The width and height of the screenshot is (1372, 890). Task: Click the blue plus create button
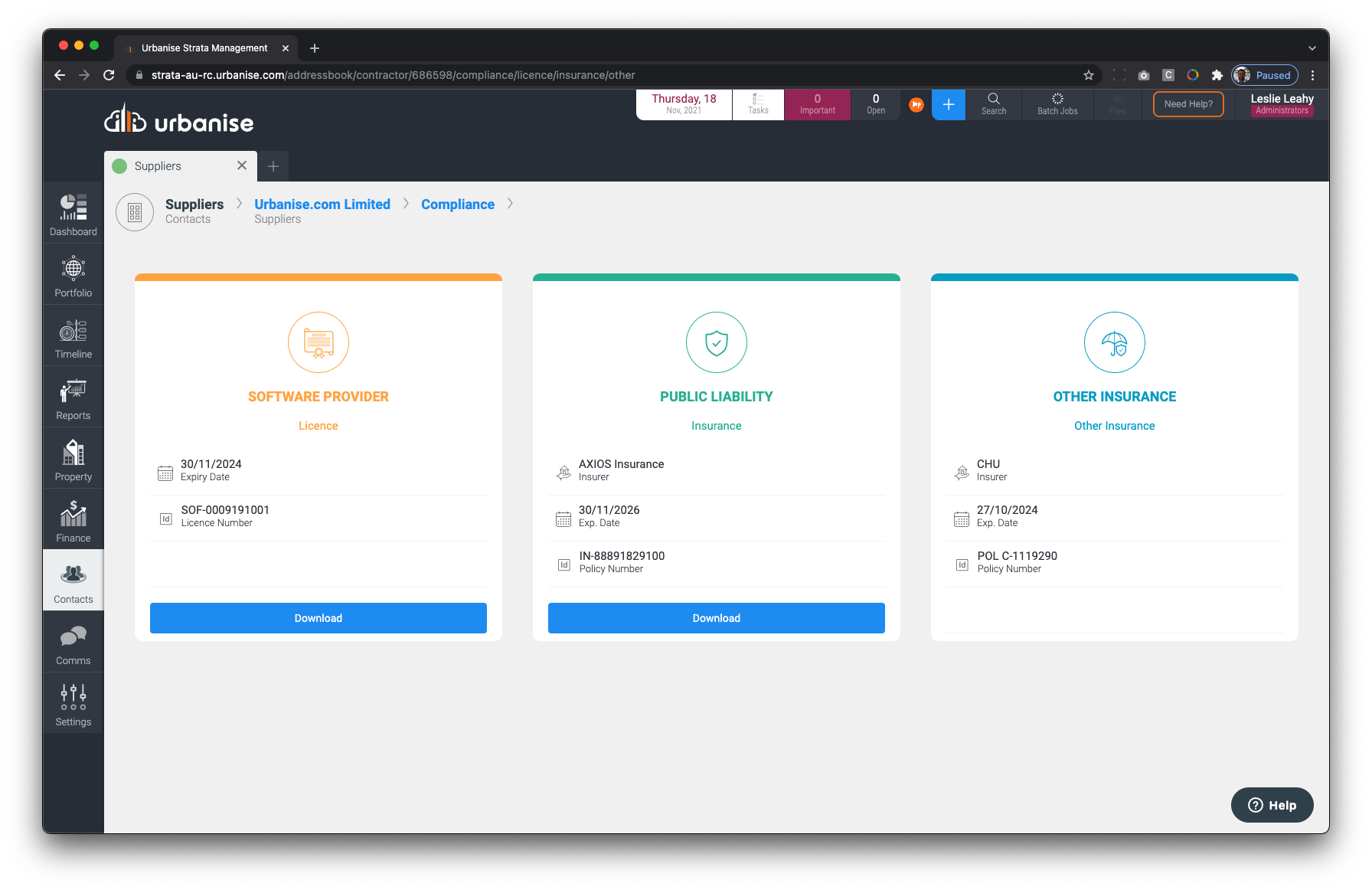tap(948, 105)
